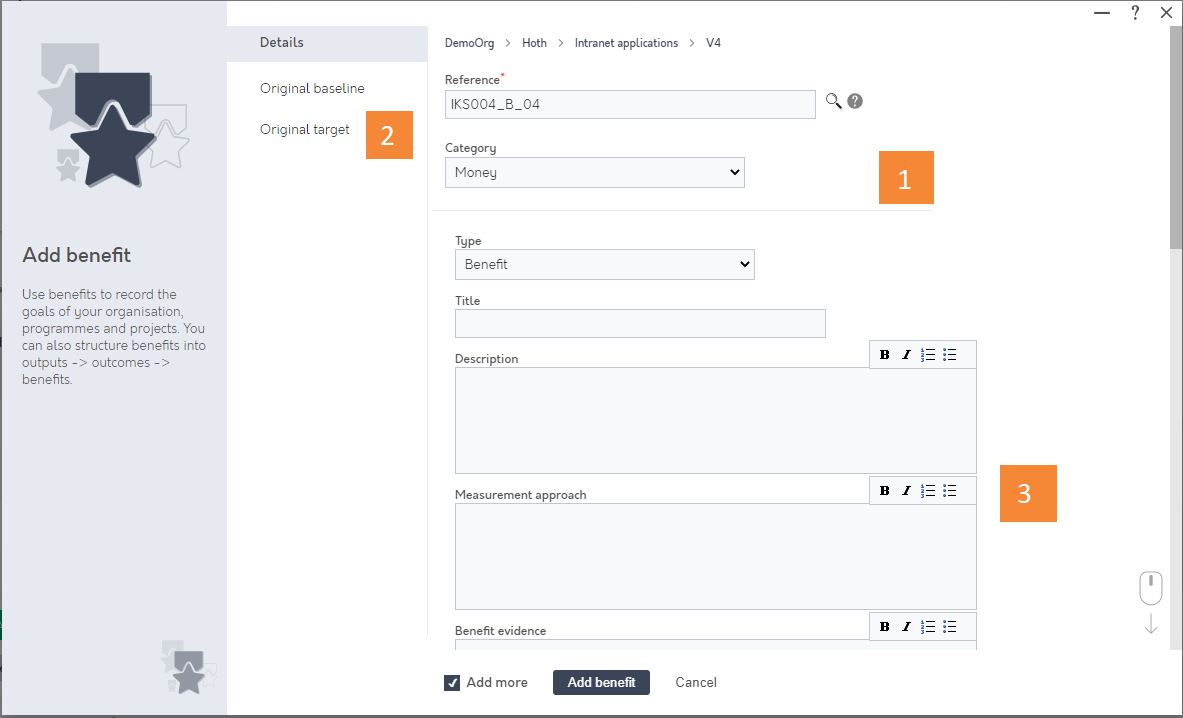1183x718 pixels.
Task: Insert bullet list in Benefit evidence field
Action: click(950, 626)
